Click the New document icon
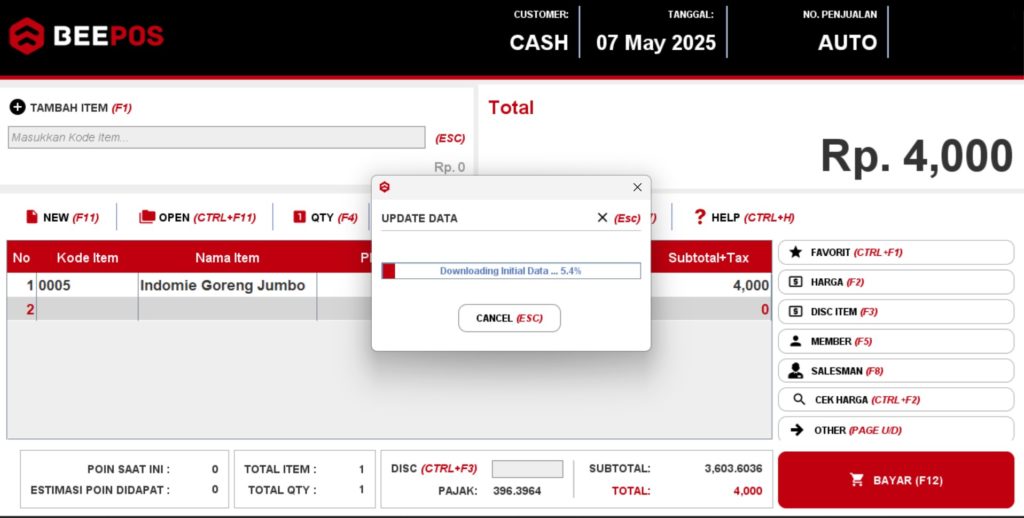This screenshot has height=518, width=1024. (x=31, y=217)
